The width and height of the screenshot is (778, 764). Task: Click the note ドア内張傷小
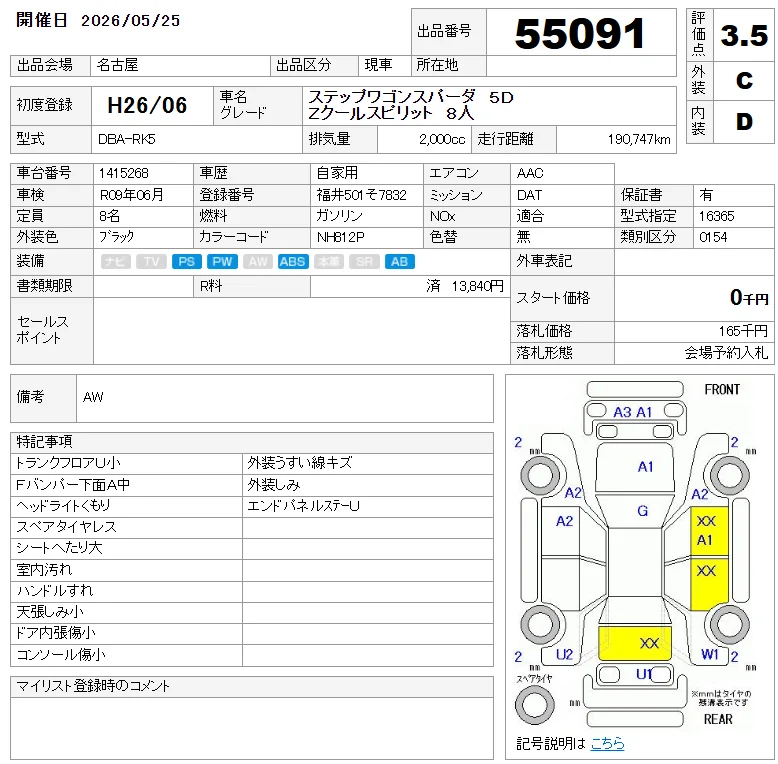point(56,633)
